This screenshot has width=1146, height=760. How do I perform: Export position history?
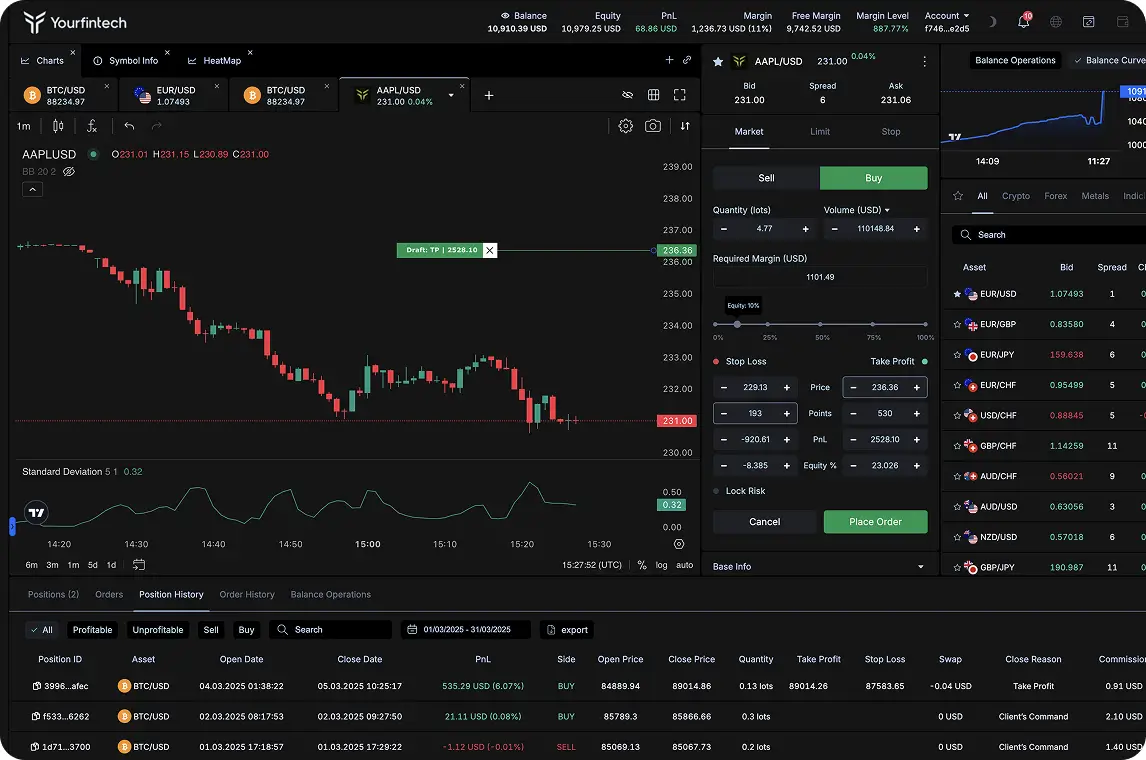point(567,630)
